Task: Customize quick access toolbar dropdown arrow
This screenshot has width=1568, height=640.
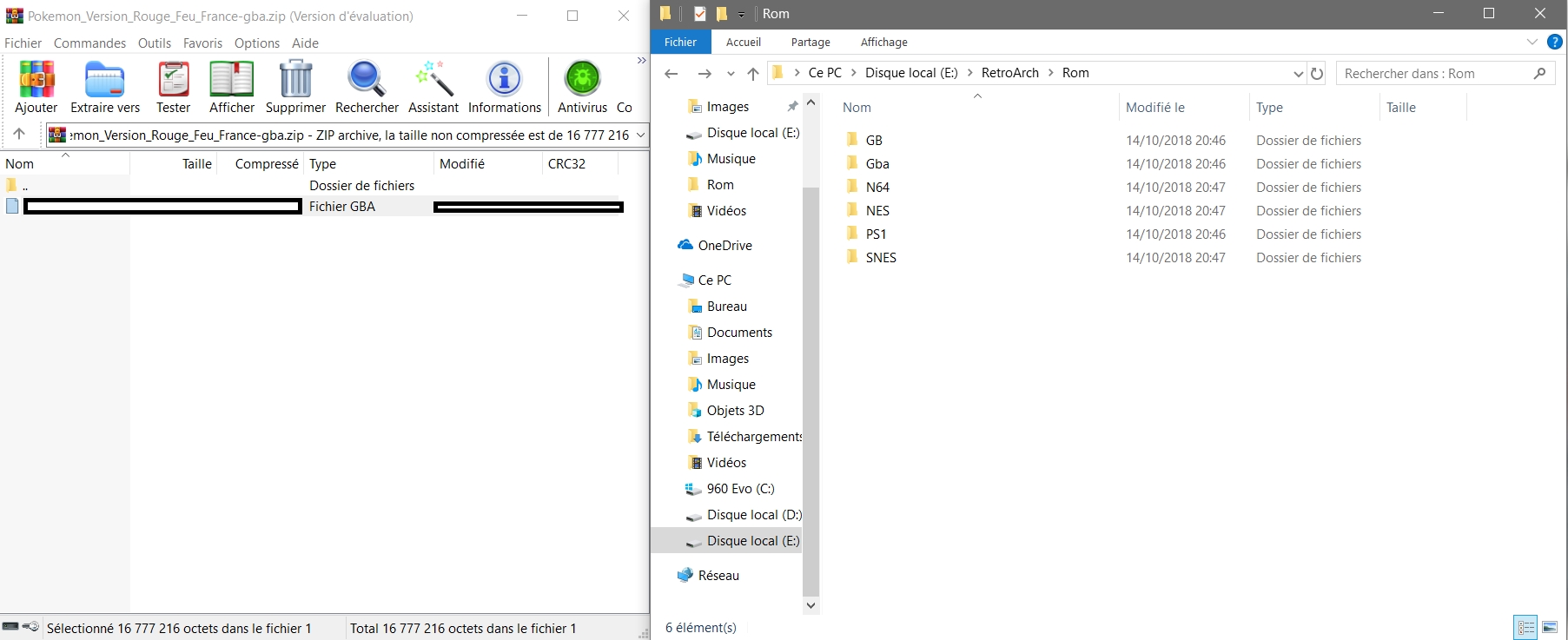Action: pos(741,14)
